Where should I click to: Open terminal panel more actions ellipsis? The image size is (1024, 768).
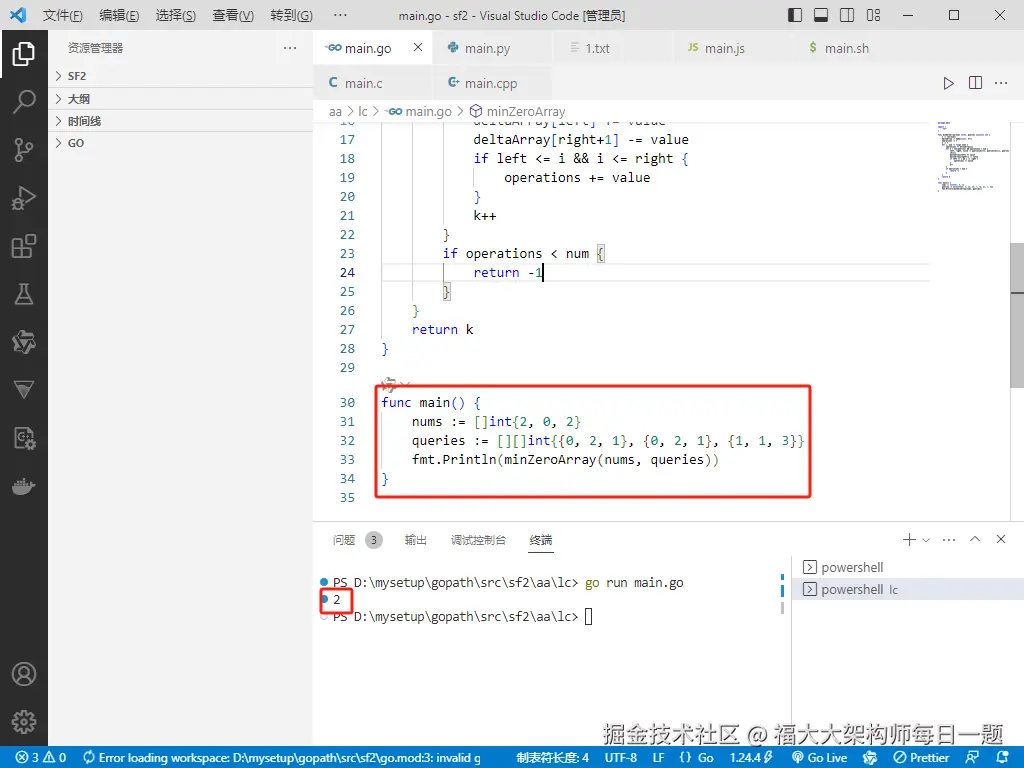949,539
